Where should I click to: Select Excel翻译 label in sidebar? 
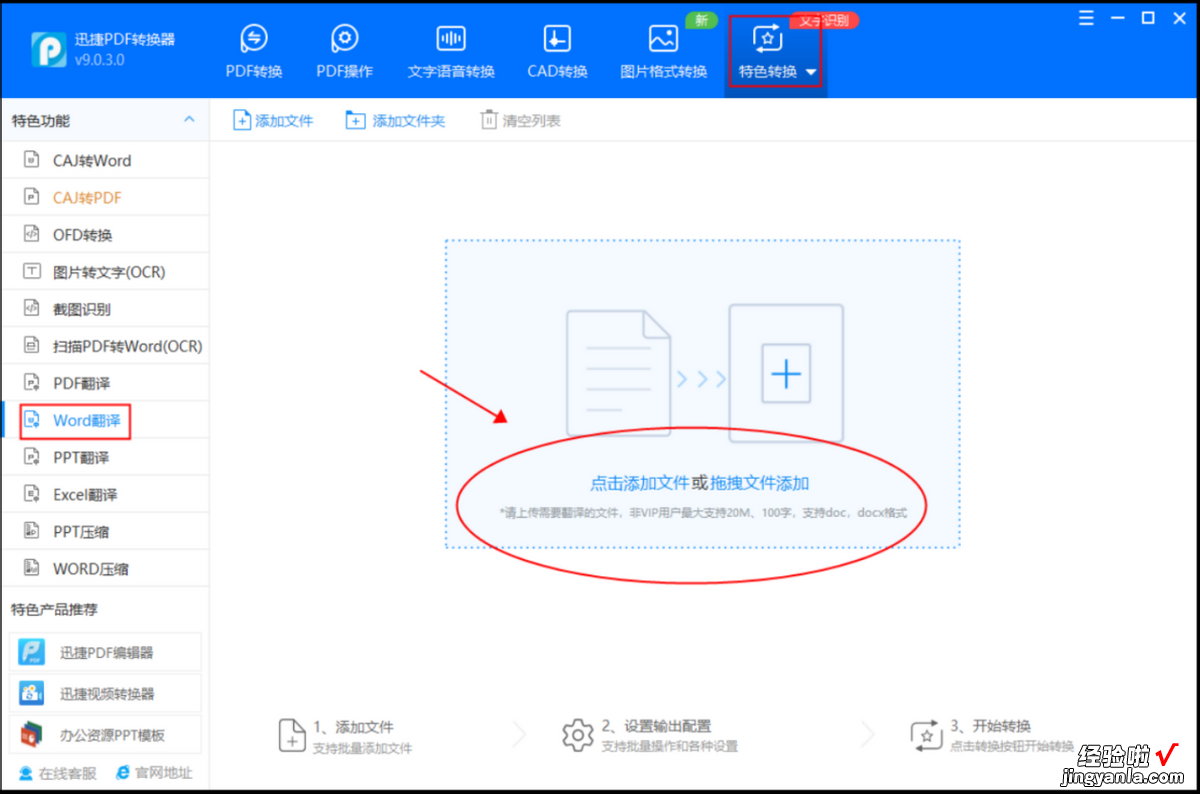click(85, 493)
